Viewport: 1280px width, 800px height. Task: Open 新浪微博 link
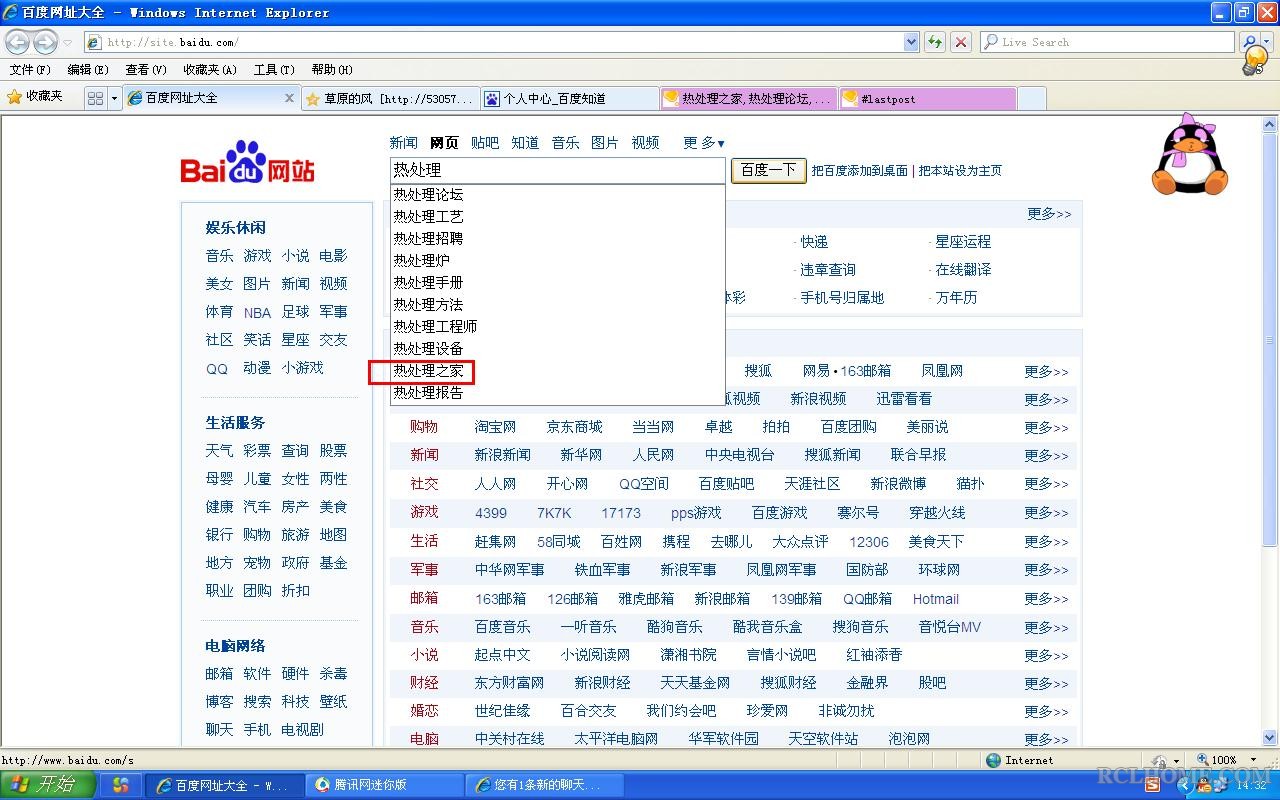[x=898, y=484]
